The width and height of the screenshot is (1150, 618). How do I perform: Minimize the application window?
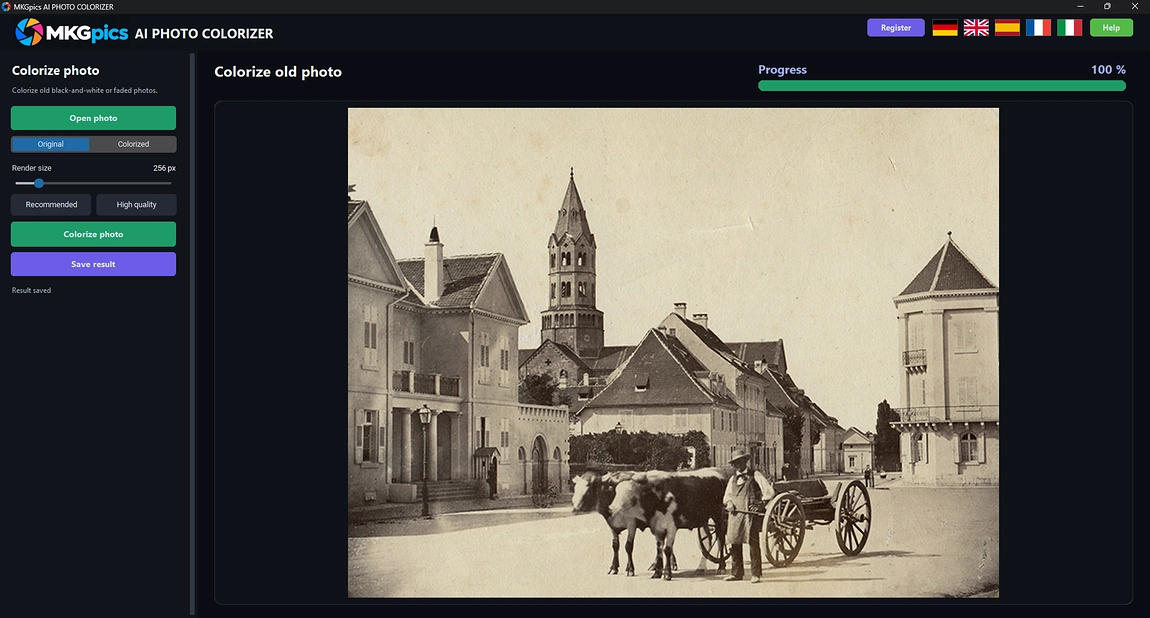coord(1080,7)
